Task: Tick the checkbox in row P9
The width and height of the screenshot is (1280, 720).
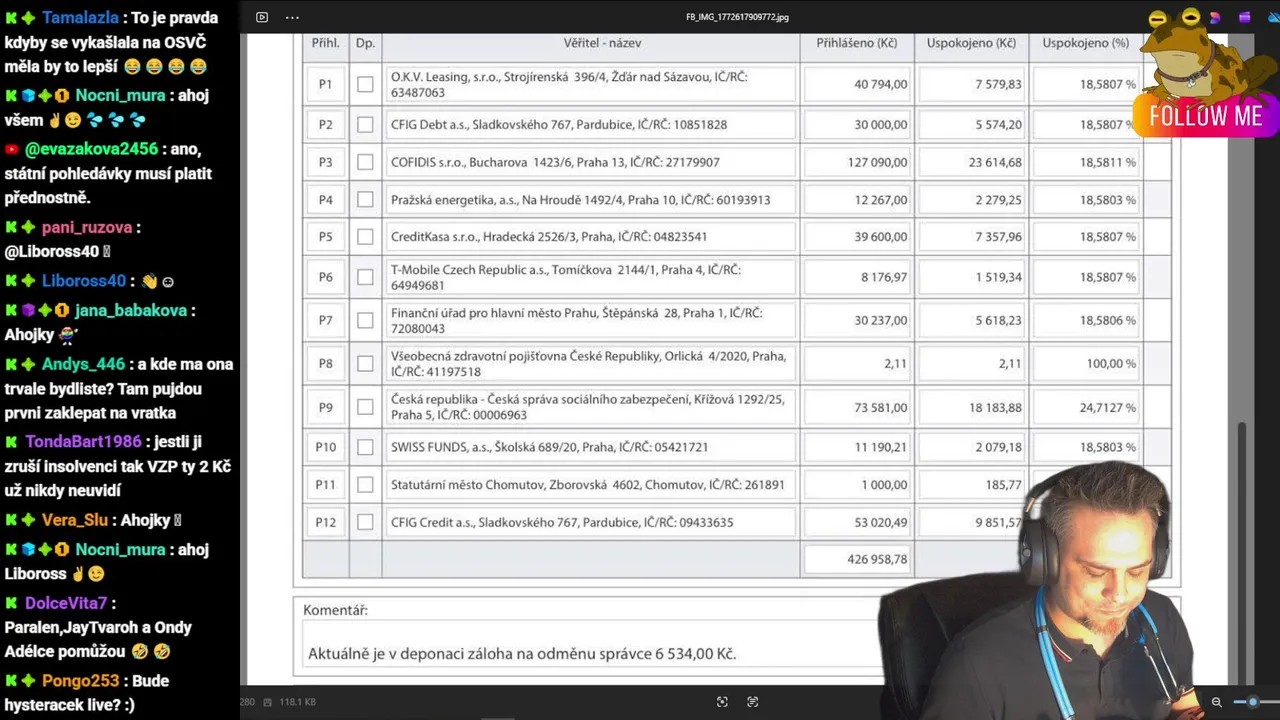Action: [x=365, y=407]
